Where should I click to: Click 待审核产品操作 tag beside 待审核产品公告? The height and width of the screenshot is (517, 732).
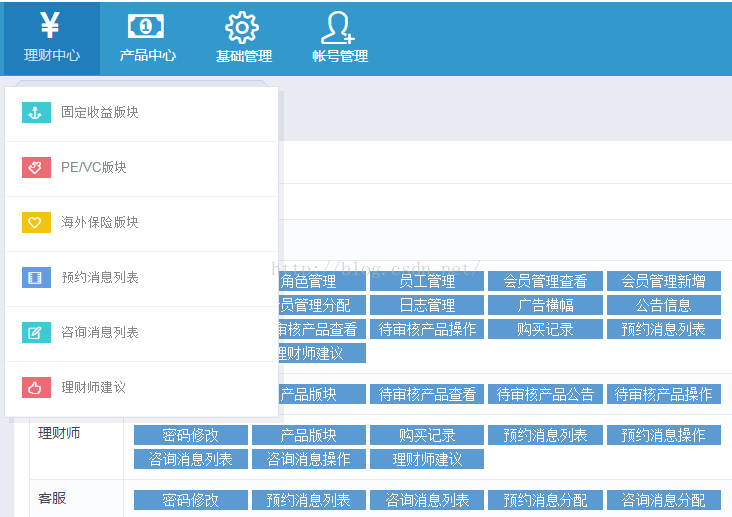663,394
